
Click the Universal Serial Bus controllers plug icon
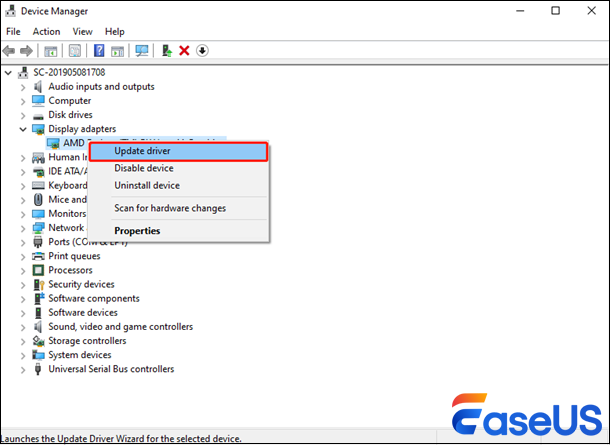pyautogui.click(x=38, y=369)
